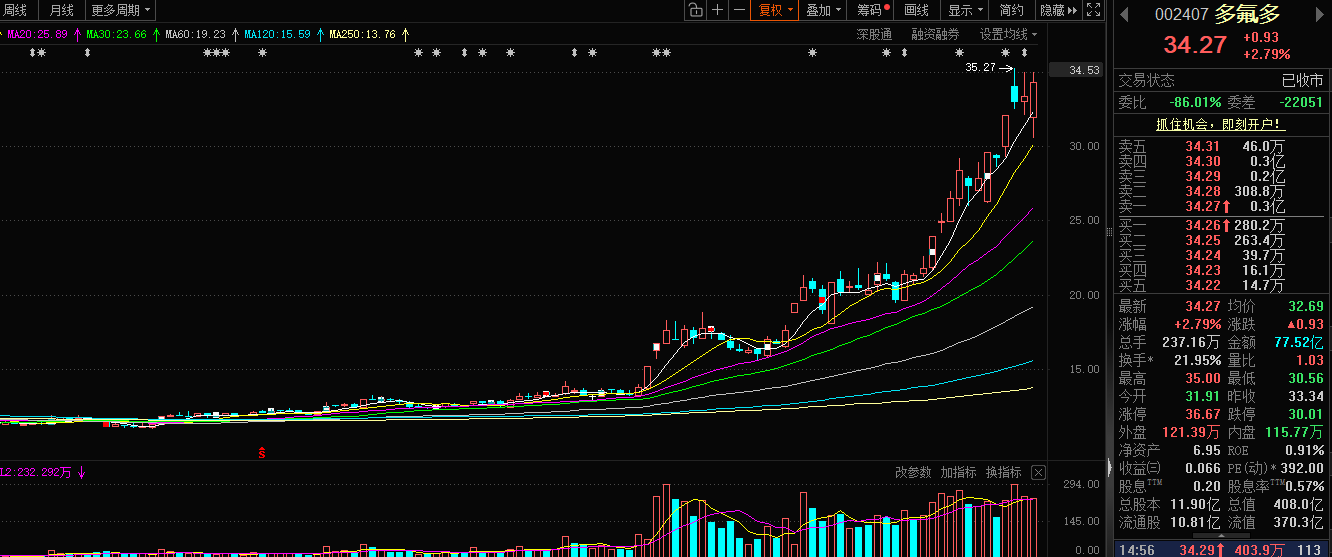This screenshot has width=1332, height=557.
Task: Click the 总值 value 408.0亿
Action: 1298,504
